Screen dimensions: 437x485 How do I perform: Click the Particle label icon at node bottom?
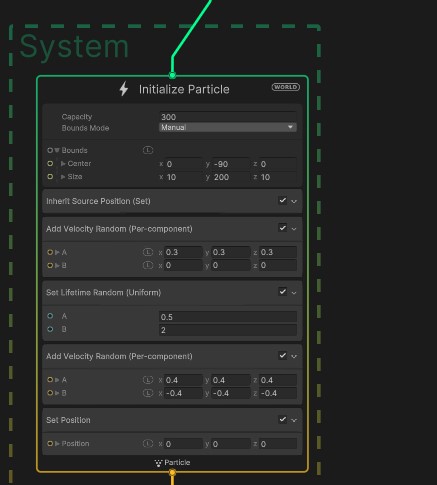[158, 463]
